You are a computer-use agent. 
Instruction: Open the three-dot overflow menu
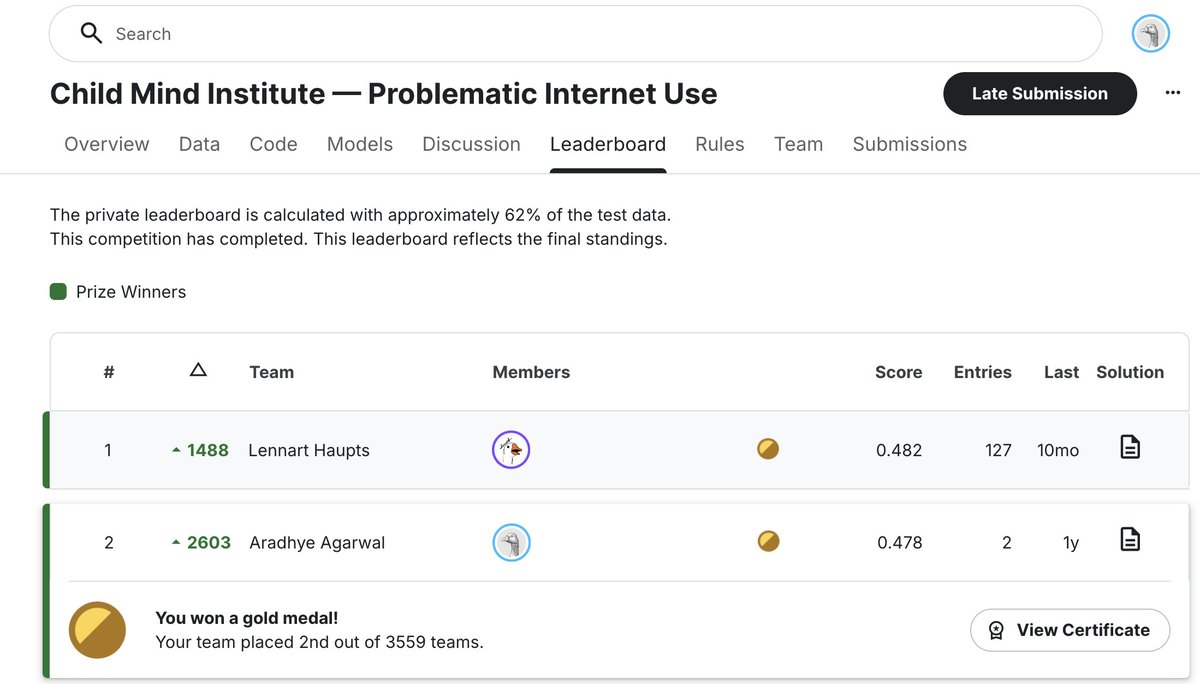(x=1172, y=92)
